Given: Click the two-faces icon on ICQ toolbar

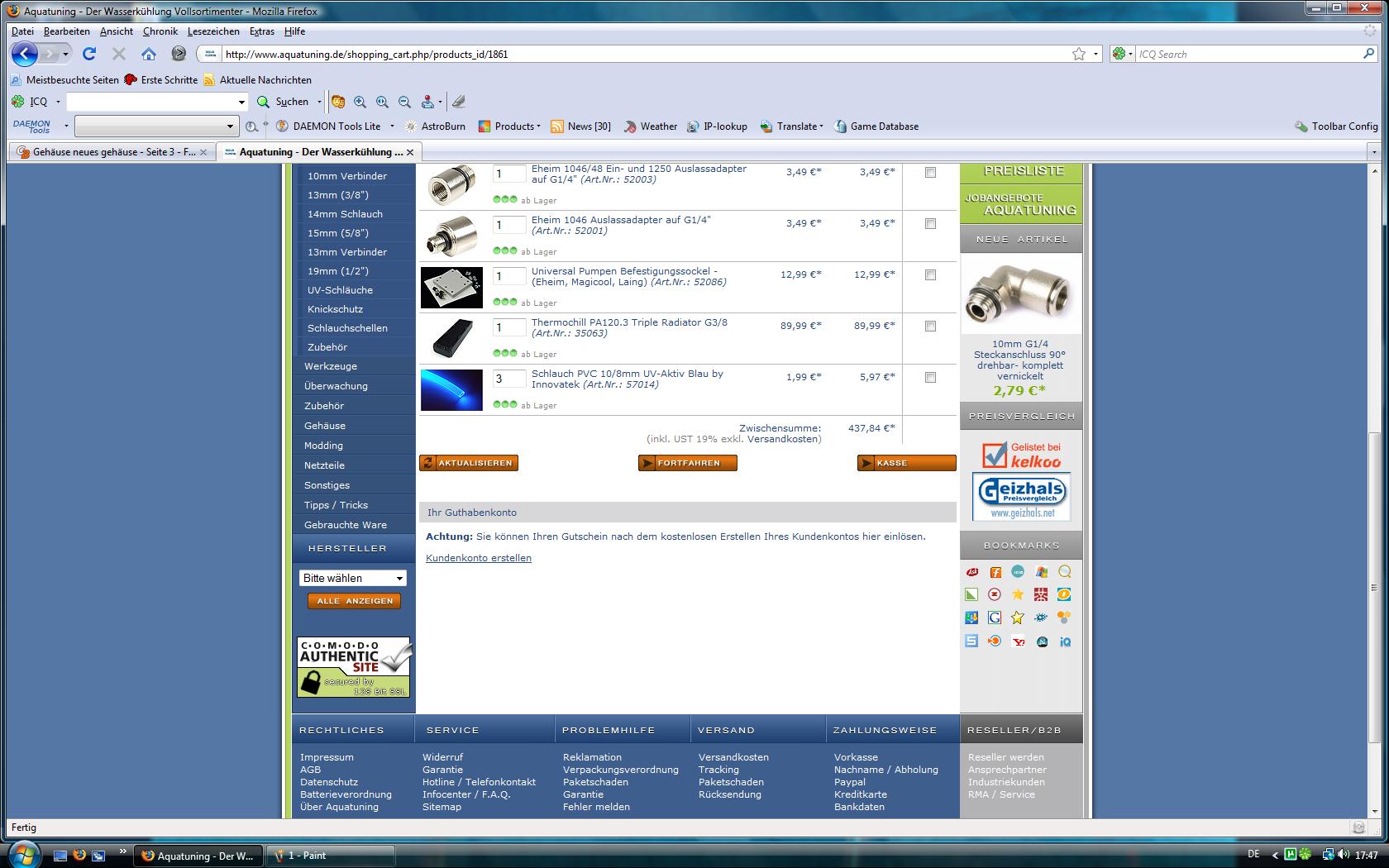Looking at the screenshot, I should tap(337, 102).
